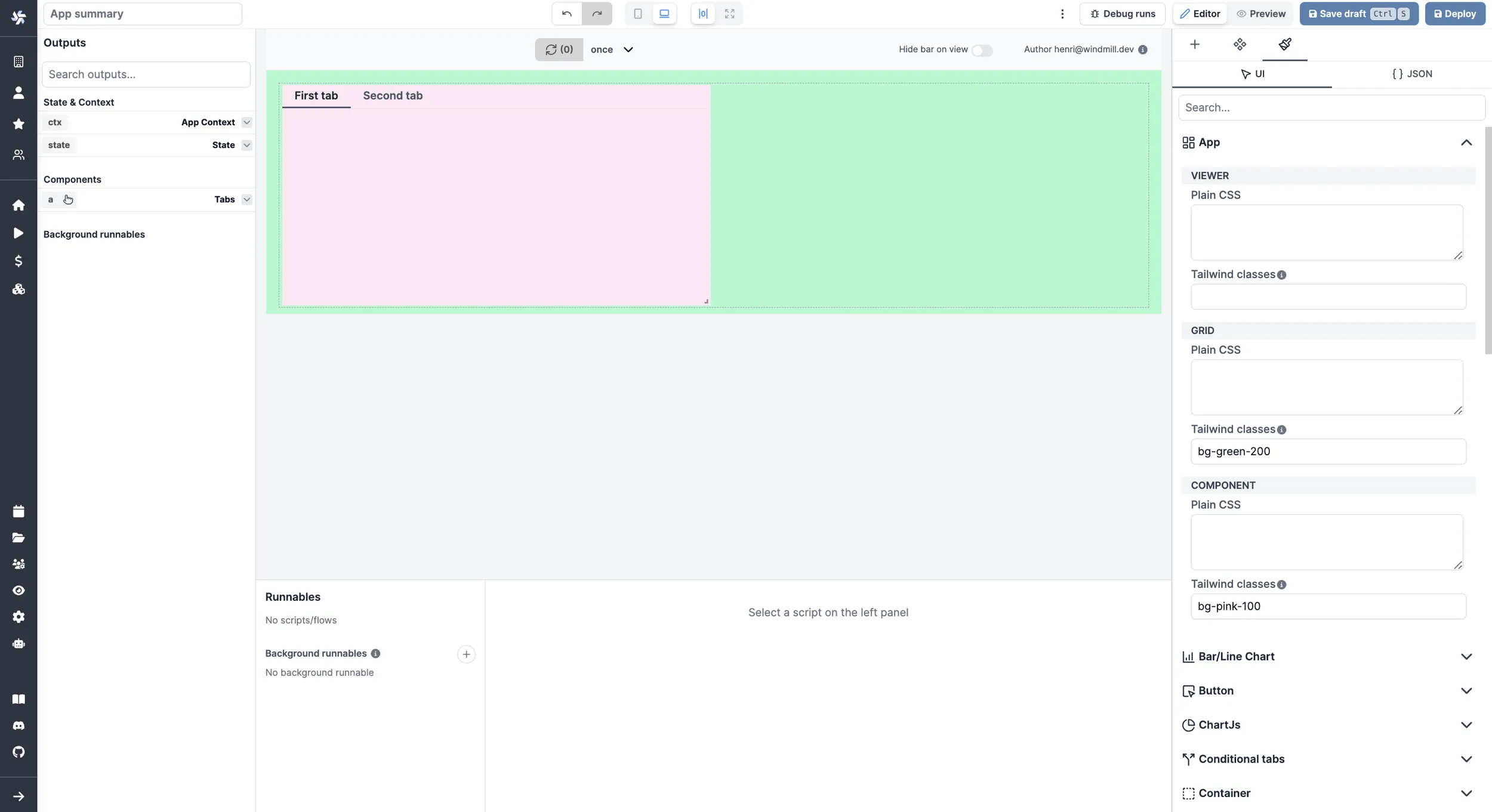Screen dimensions: 1492x812
Task: Click the refresh icon showing (0)
Action: [x=557, y=50]
